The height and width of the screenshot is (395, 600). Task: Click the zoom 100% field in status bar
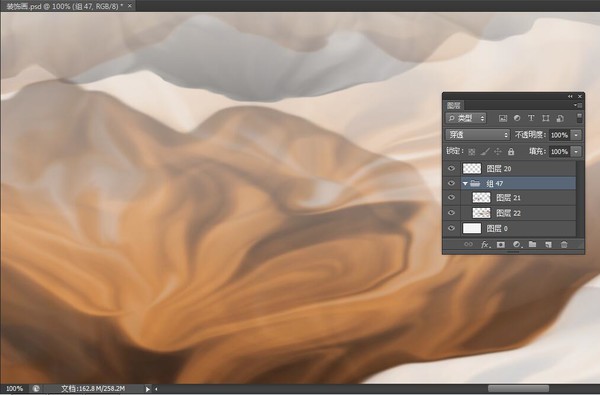point(15,388)
